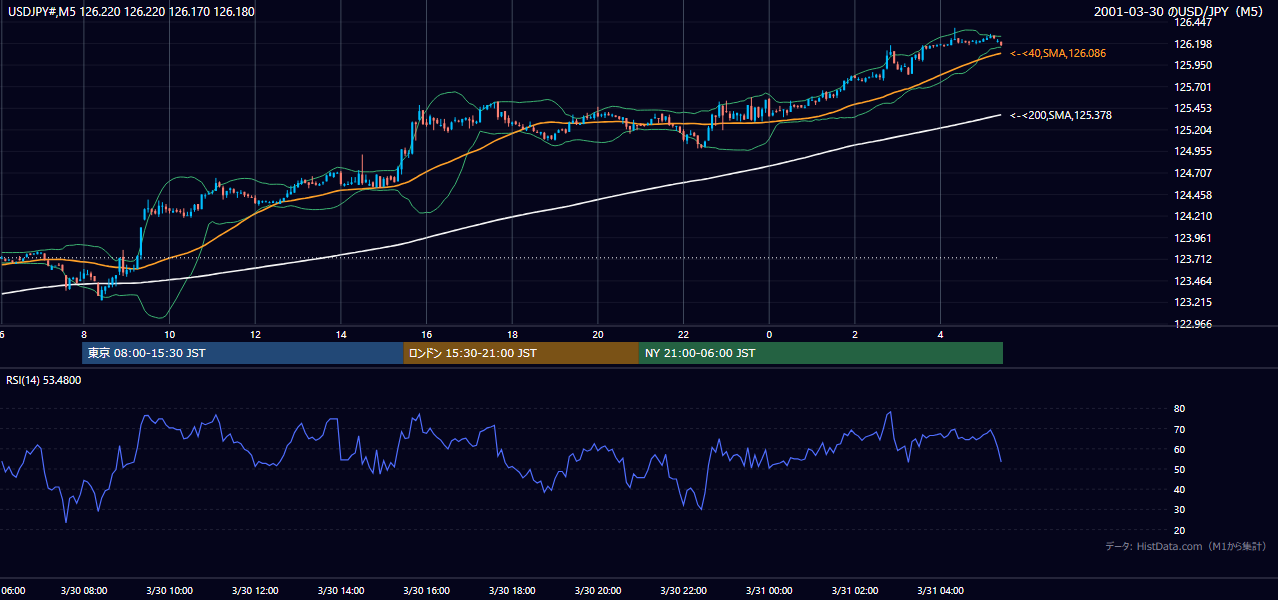Click RSI scale value 80
This screenshot has width=1278, height=600.
(1180, 409)
